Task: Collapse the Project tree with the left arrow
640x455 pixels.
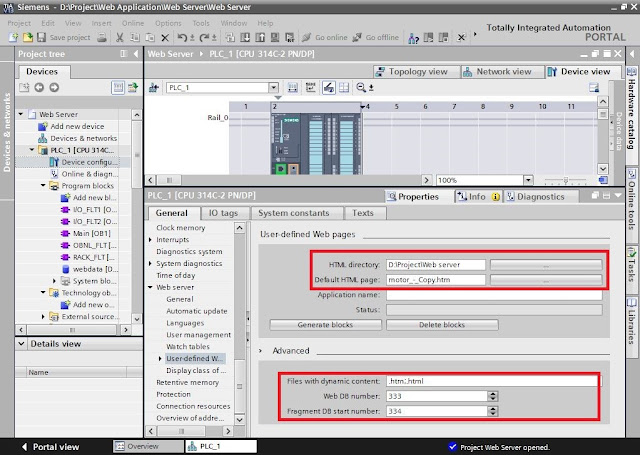Action: 136,54
